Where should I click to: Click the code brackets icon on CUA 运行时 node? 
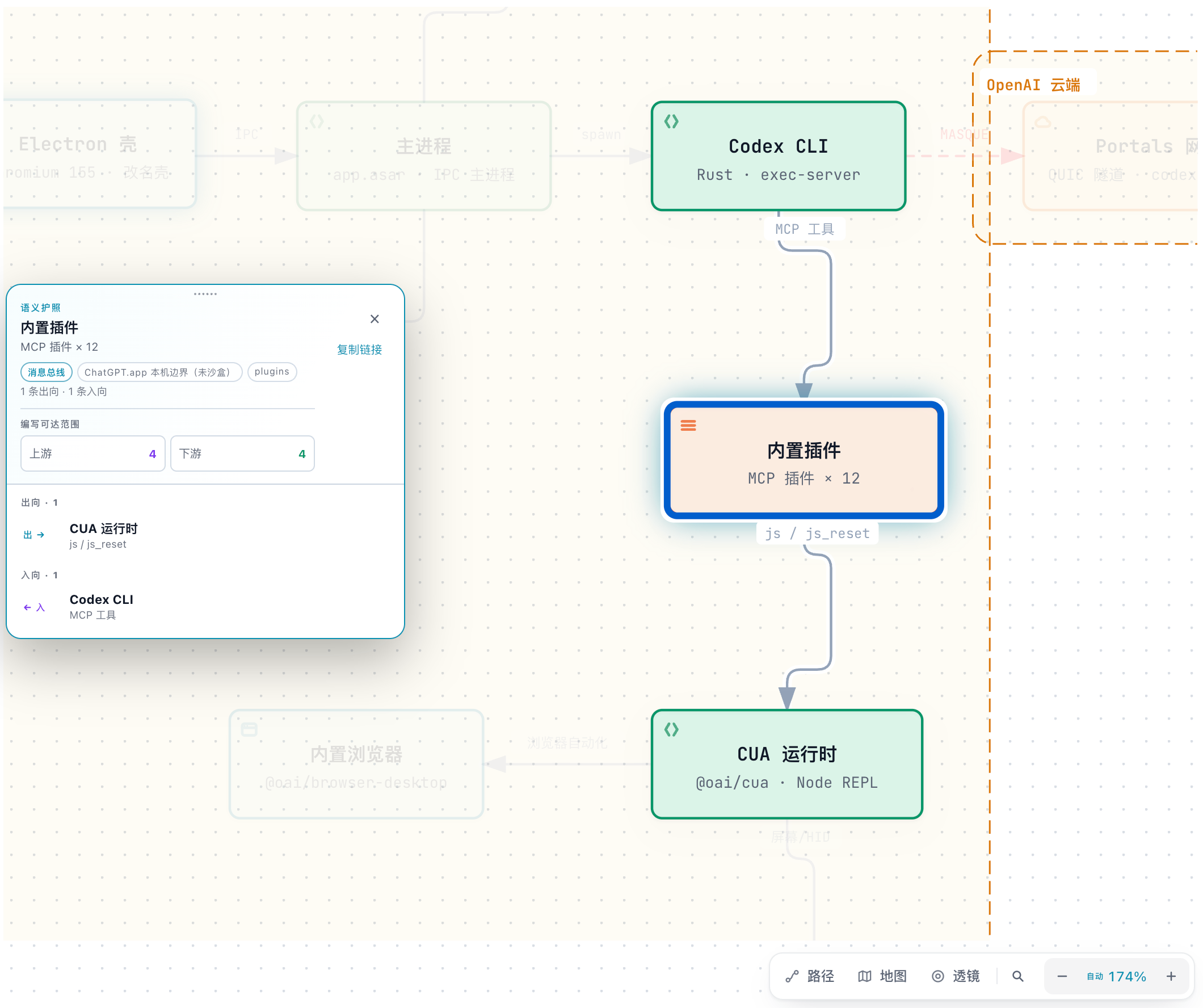[x=671, y=730]
